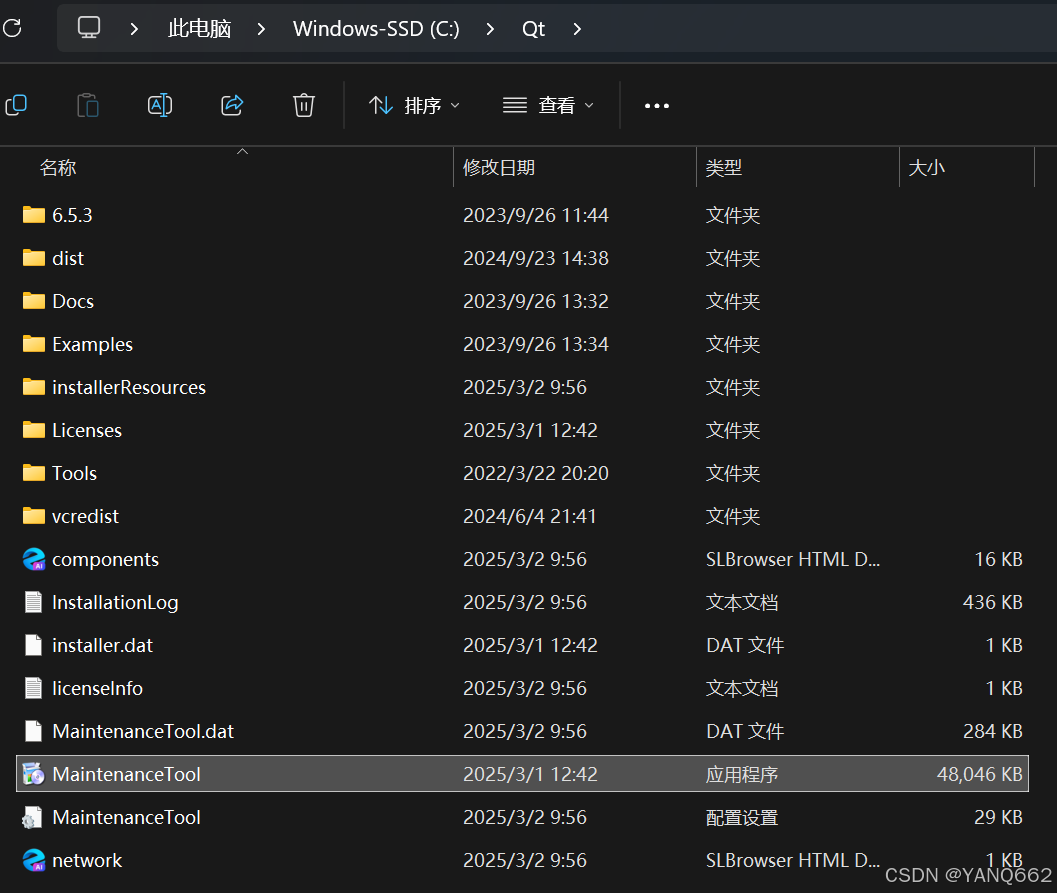Click the date 2022/3/22 20:20
The image size is (1057, 893).
pyautogui.click(x=536, y=473)
